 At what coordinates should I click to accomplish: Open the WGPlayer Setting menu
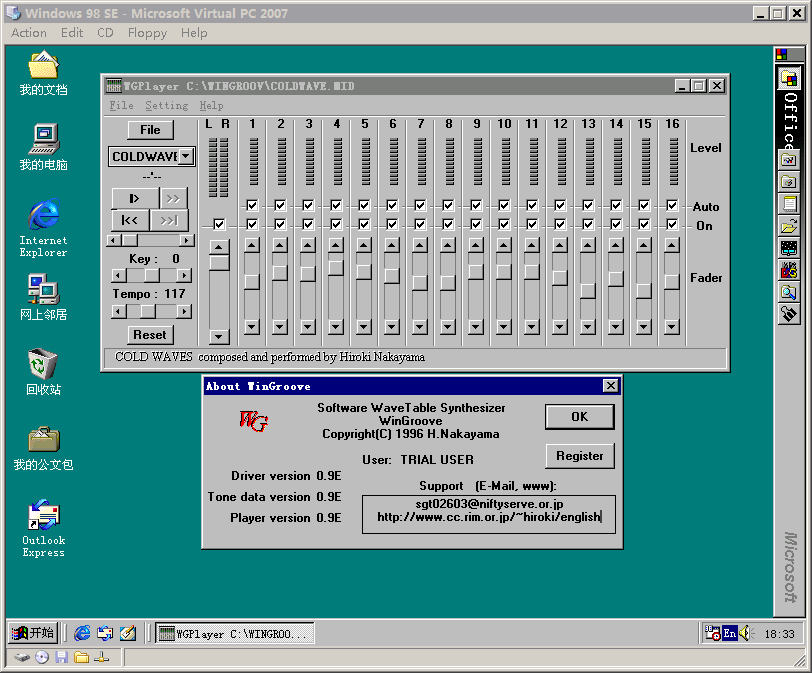(x=167, y=106)
